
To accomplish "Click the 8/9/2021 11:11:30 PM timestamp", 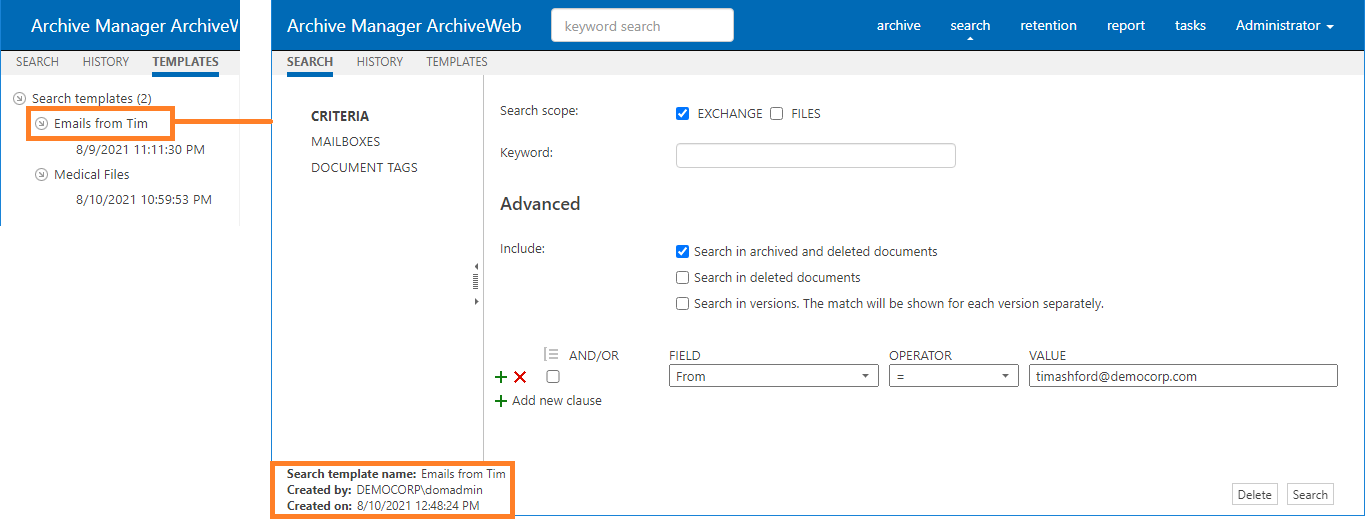I will (x=141, y=150).
